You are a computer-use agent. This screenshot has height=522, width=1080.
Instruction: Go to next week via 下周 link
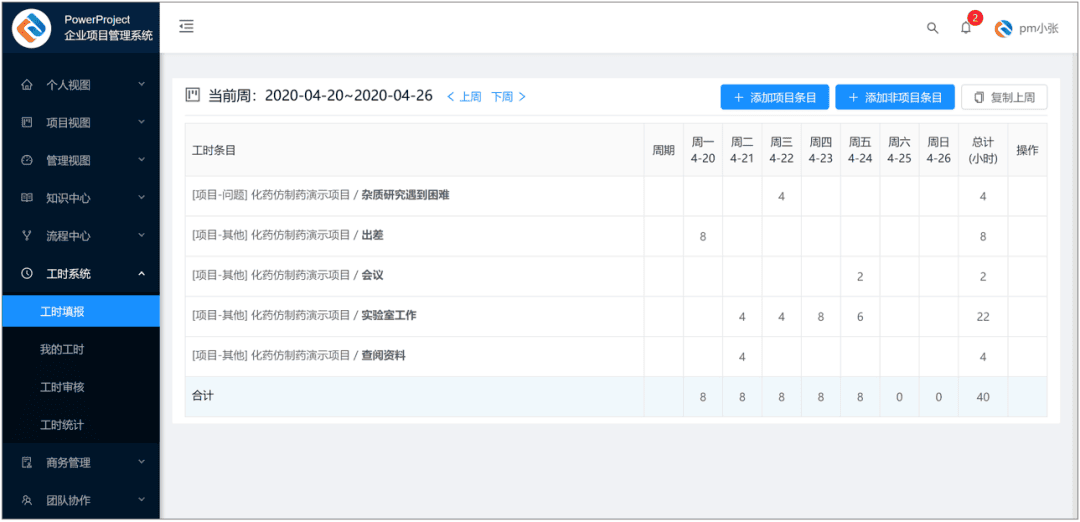(508, 96)
